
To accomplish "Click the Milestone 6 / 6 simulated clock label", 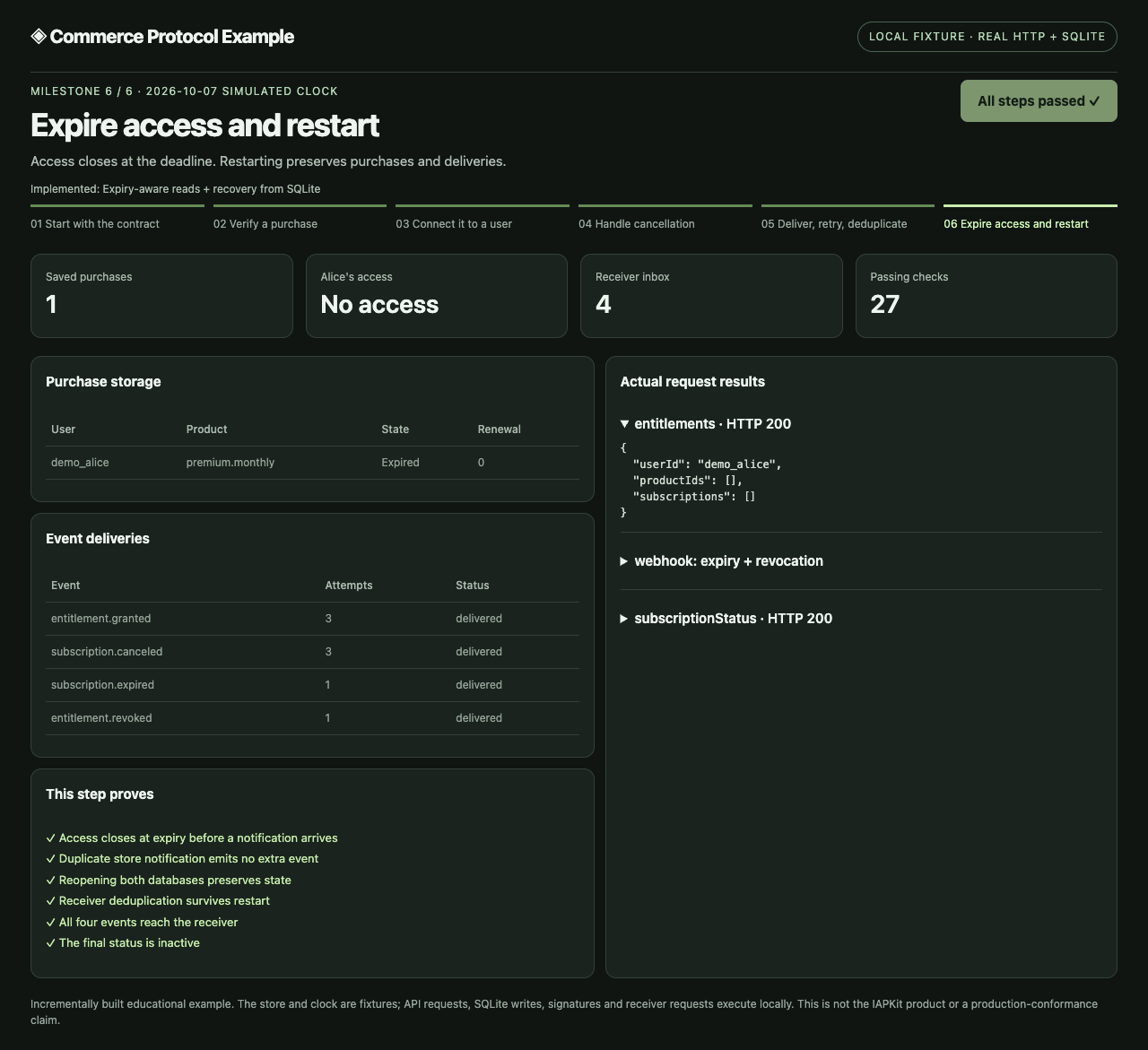I will [184, 91].
